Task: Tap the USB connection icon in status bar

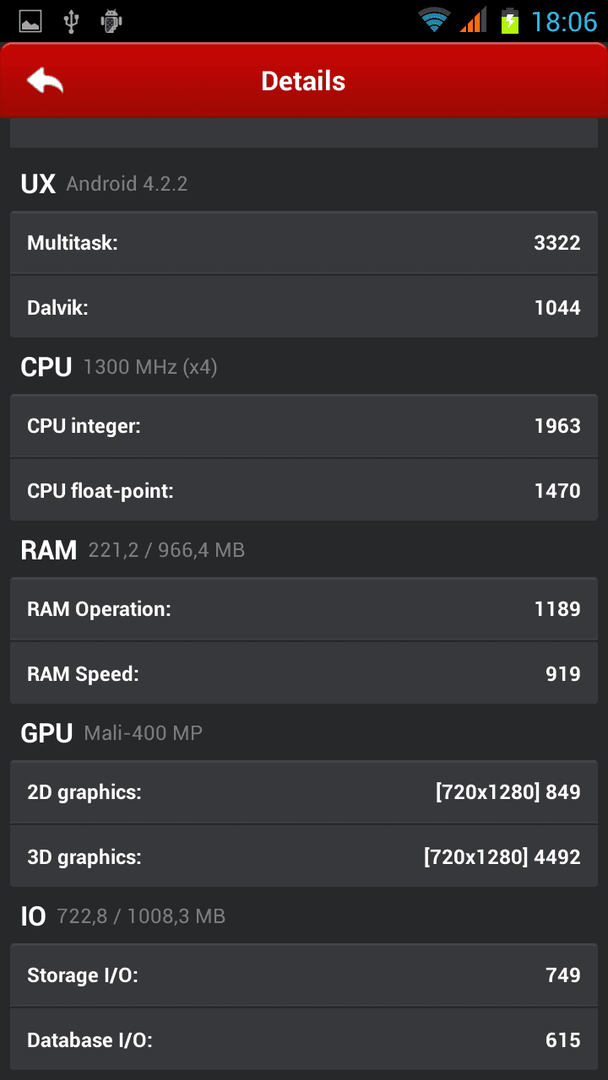Action: point(70,21)
